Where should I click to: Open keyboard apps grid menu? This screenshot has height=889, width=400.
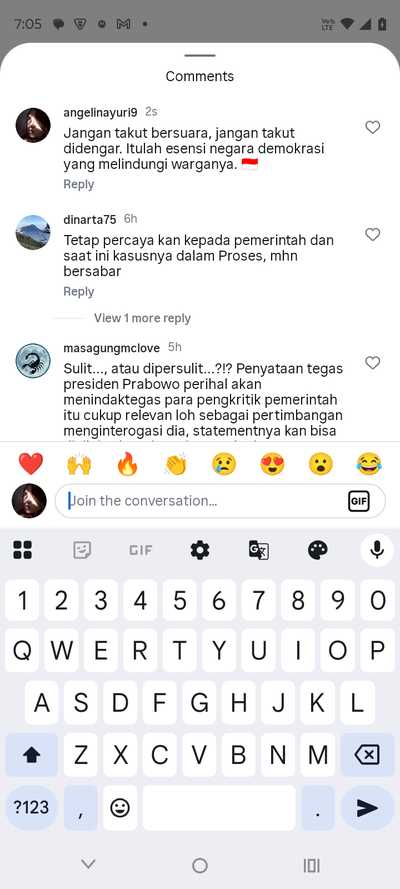tap(23, 550)
